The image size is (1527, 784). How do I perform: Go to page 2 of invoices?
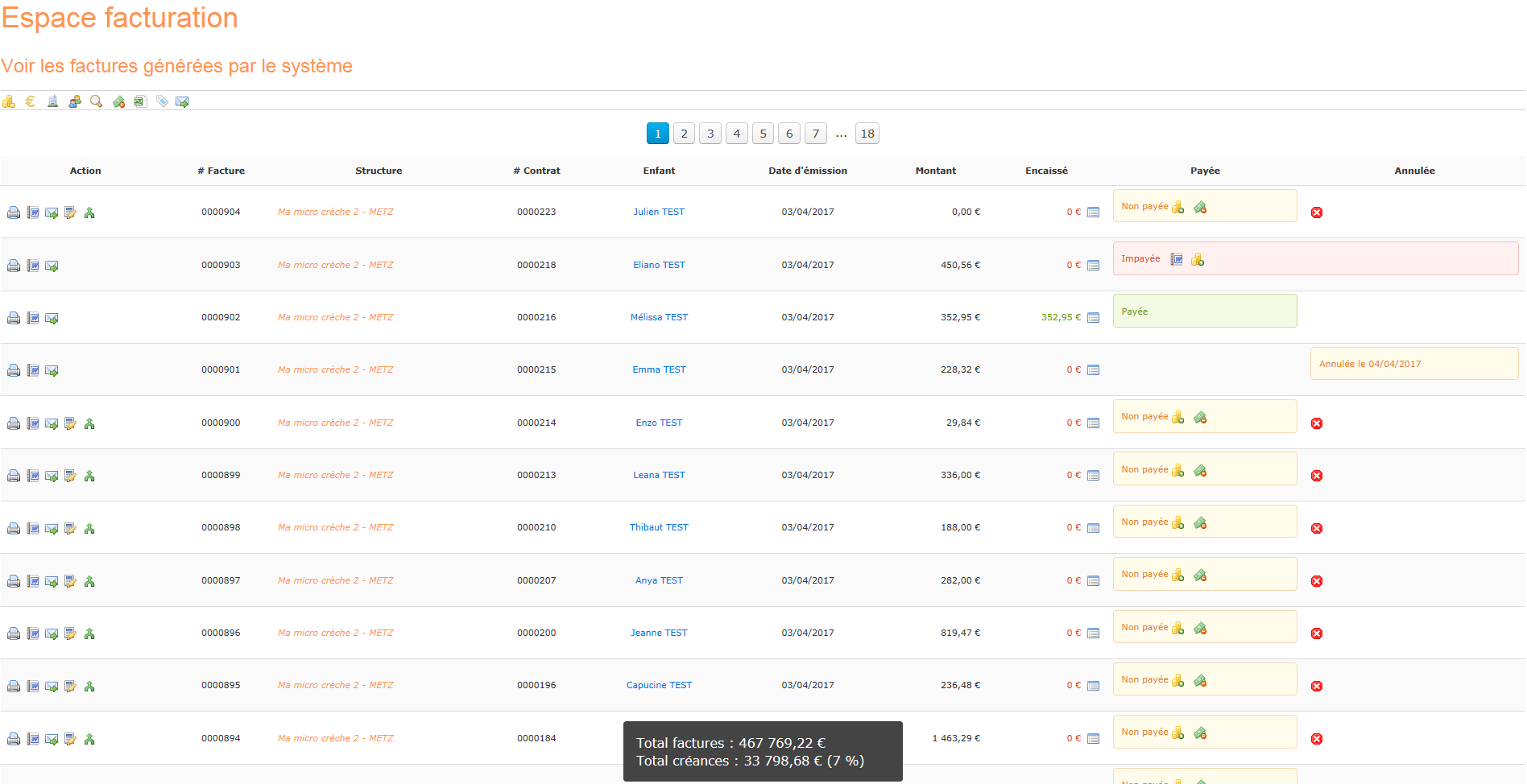(684, 134)
